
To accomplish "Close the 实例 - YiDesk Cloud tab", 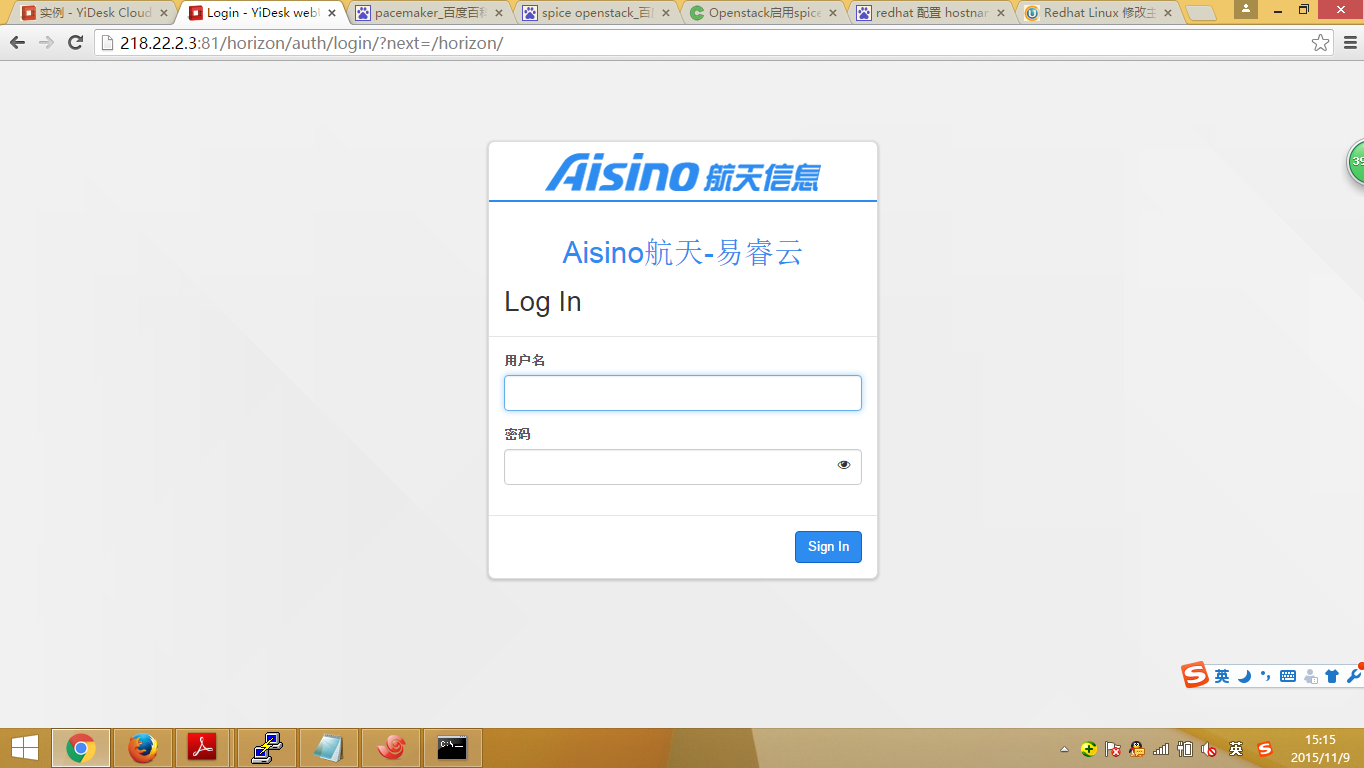I will [x=164, y=13].
